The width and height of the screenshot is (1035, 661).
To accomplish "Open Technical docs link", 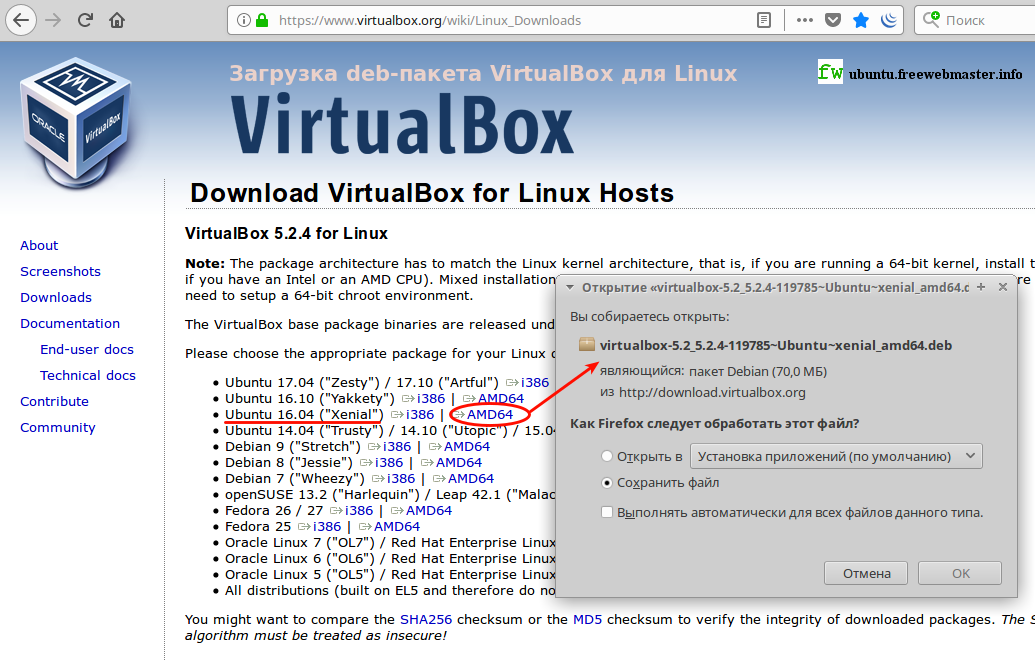I will [x=88, y=376].
